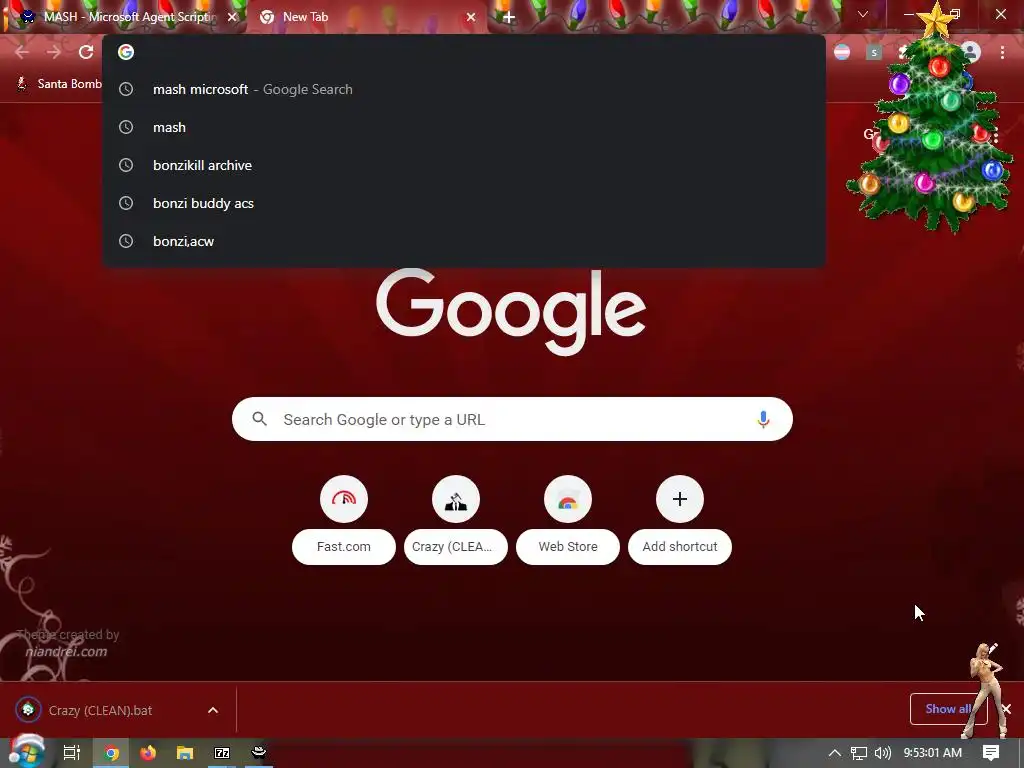The image size is (1024, 768).
Task: Close the downloads bar
Action: (1006, 709)
